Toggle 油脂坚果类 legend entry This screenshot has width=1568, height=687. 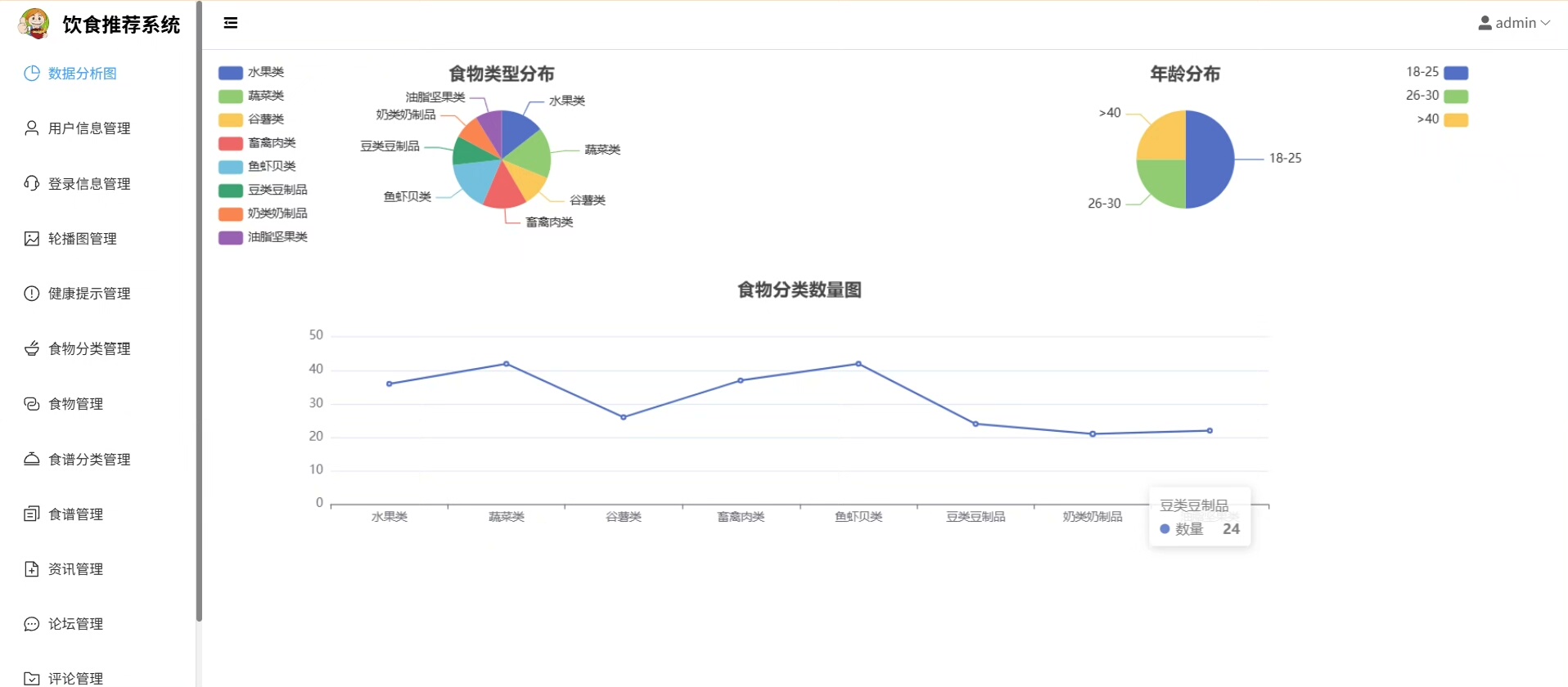(x=263, y=237)
